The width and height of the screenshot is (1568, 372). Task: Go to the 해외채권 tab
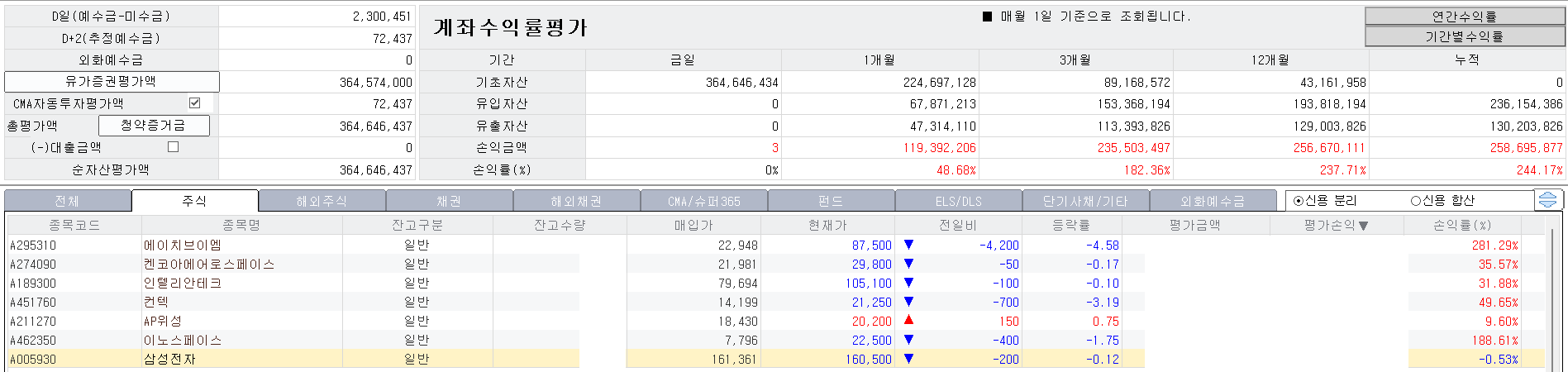(x=577, y=201)
